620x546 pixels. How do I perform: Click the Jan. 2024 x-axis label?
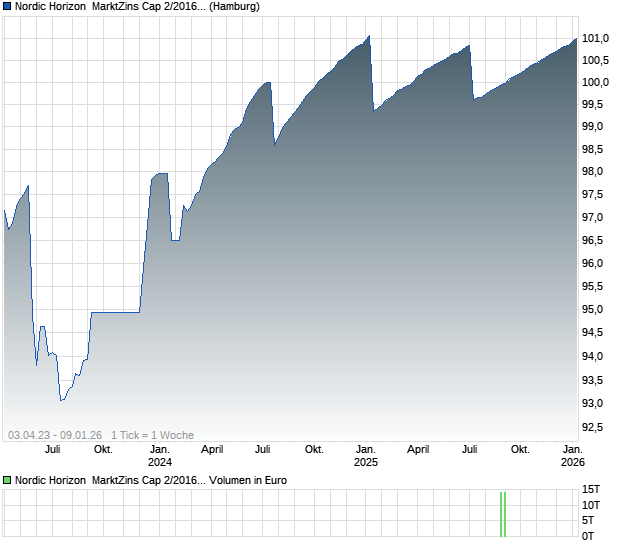160,456
